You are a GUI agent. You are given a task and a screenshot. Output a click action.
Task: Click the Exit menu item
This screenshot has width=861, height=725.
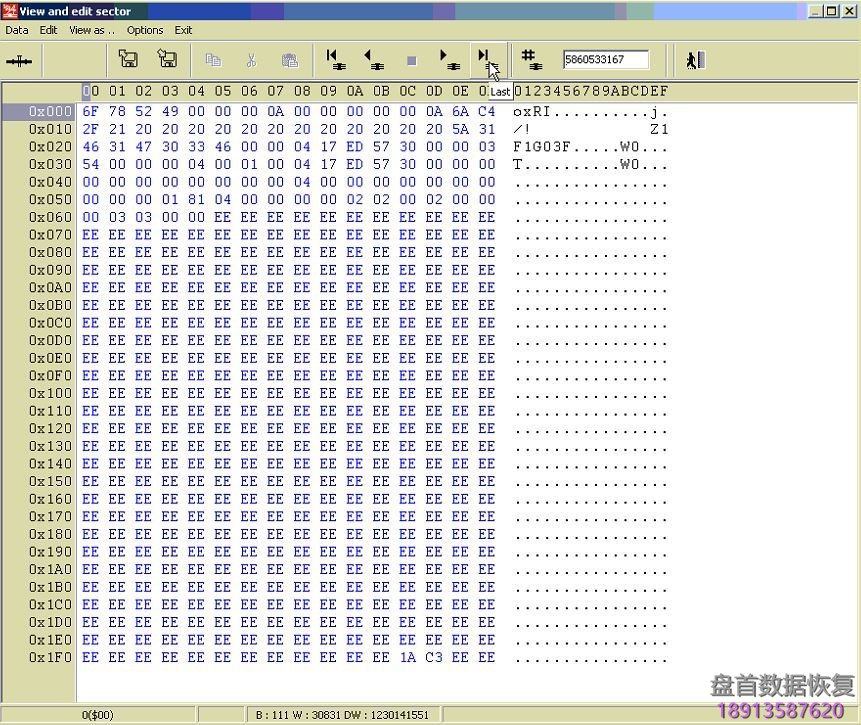184,30
